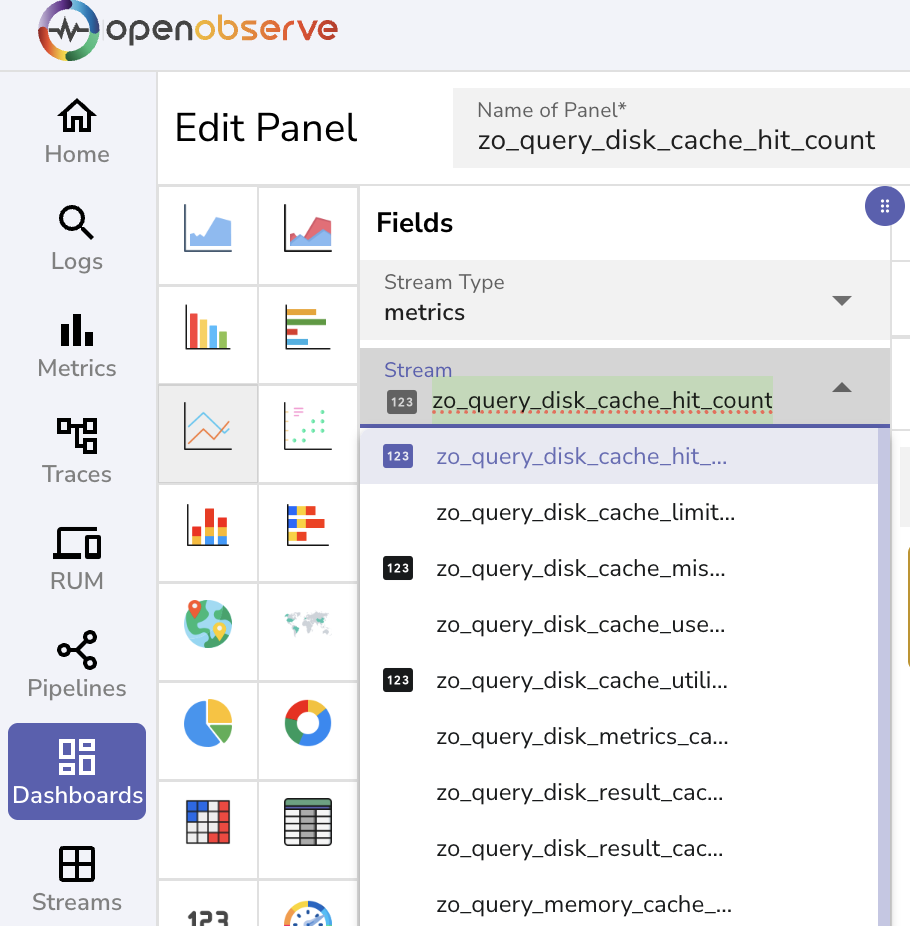Pick the pie chart icon
The height and width of the screenshot is (926, 910).
[x=208, y=722]
